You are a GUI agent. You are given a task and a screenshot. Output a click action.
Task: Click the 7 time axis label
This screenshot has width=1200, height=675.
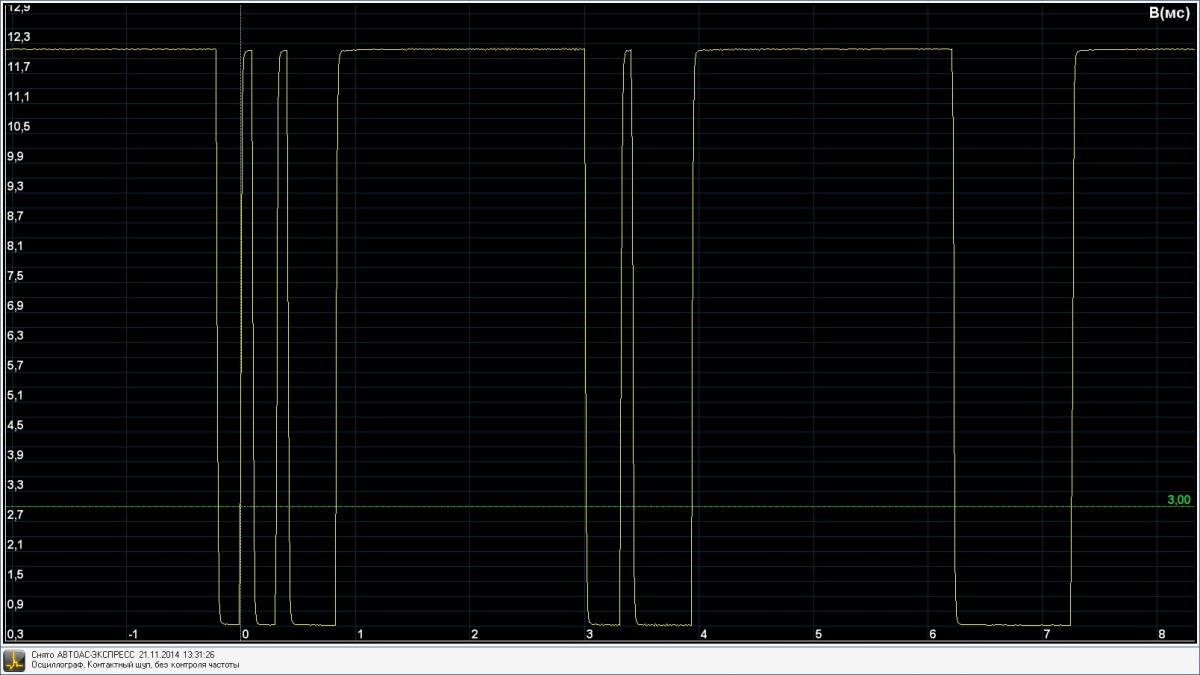pos(1047,634)
